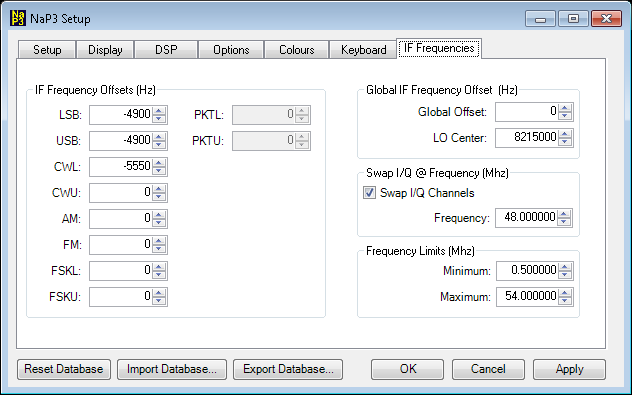The width and height of the screenshot is (632, 395).
Task: Click into the CWU offset field
Action: pos(121,193)
